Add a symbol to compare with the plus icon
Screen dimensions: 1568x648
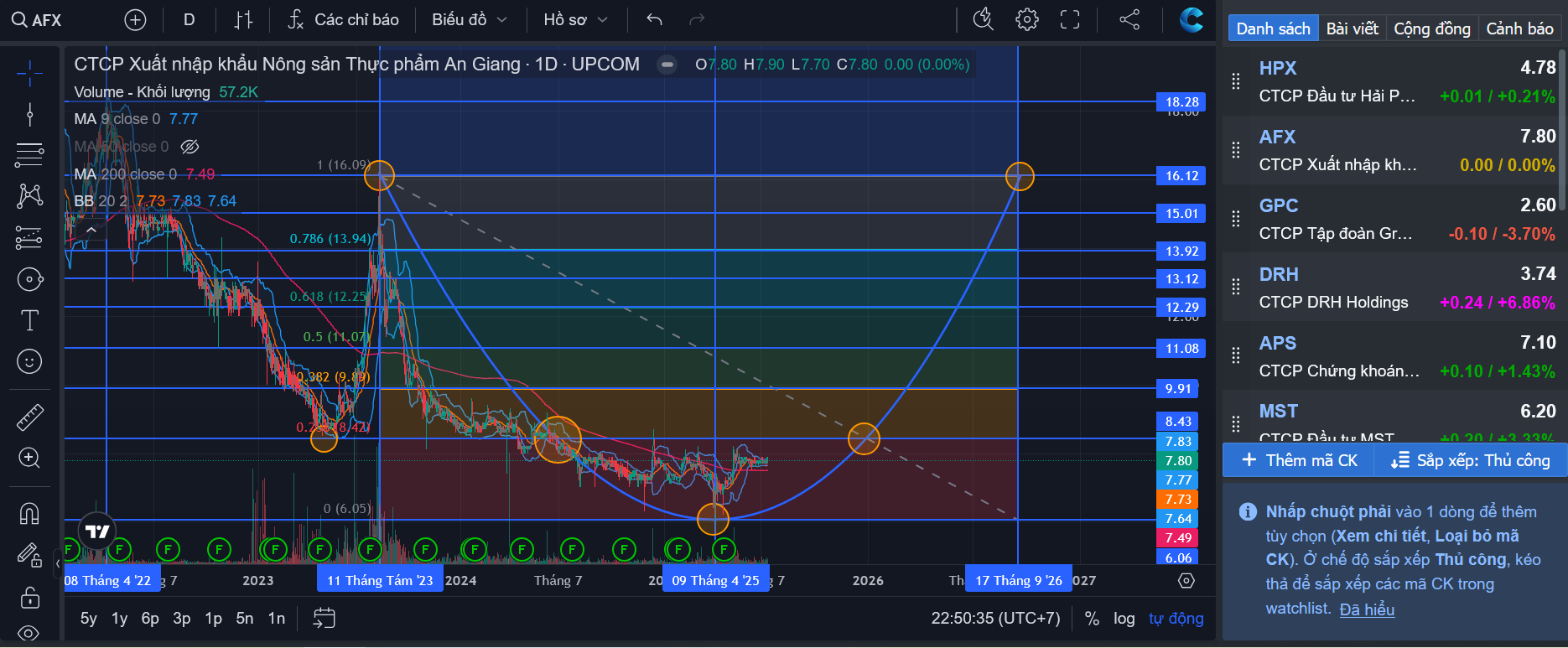click(x=135, y=20)
